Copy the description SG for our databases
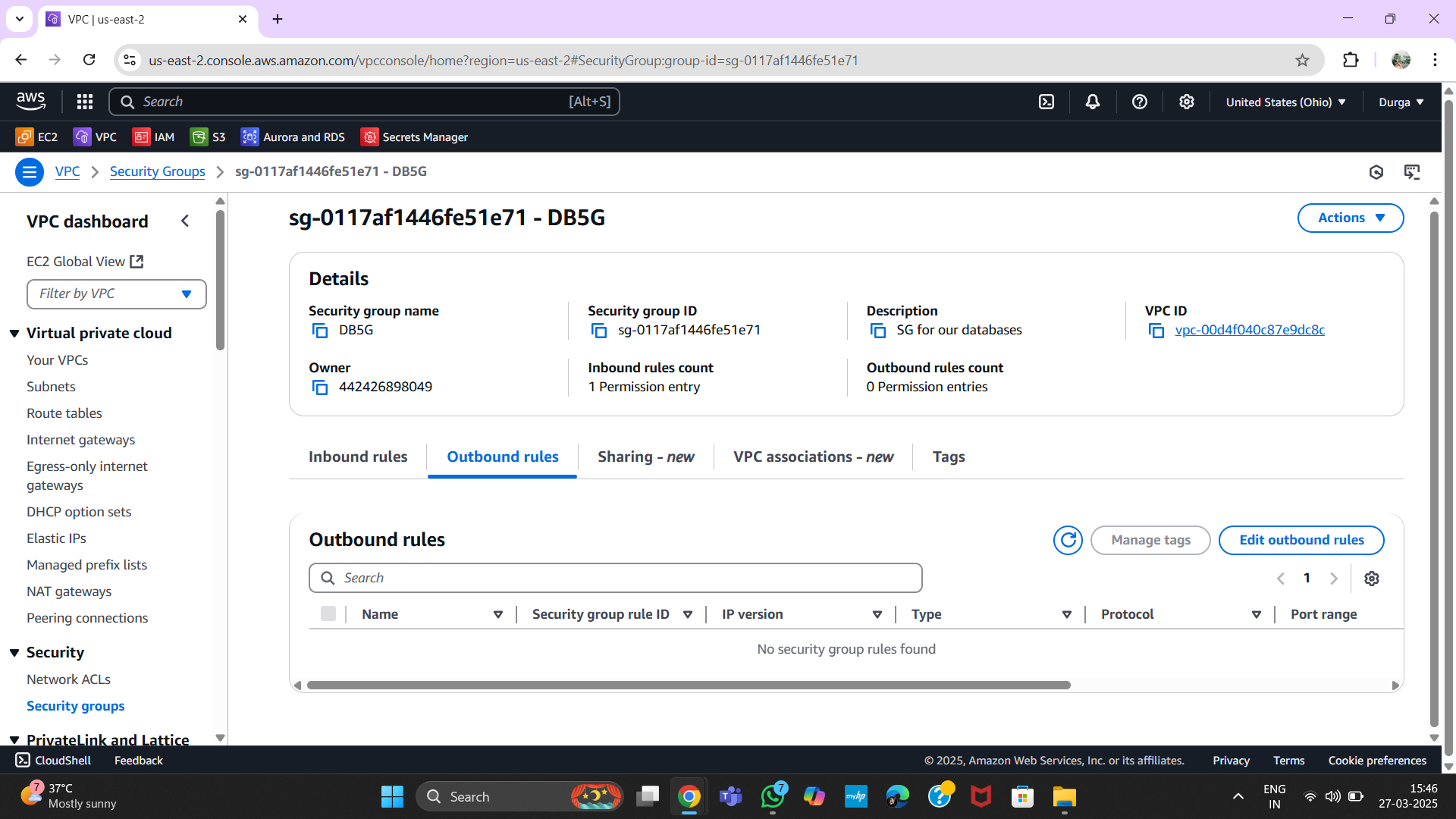Screen dimensions: 1456x819 878,331
